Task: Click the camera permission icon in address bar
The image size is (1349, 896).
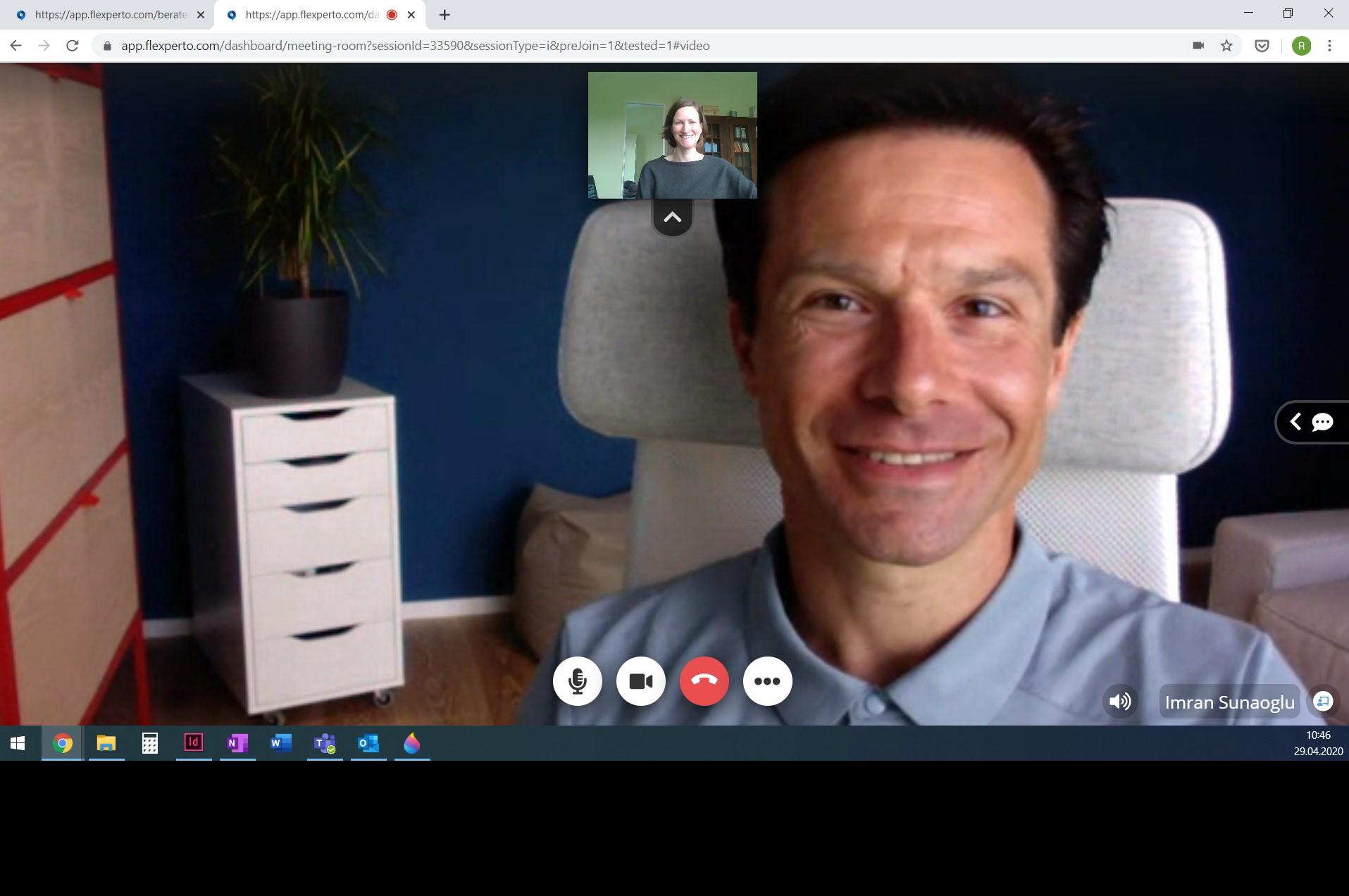Action: (1198, 46)
